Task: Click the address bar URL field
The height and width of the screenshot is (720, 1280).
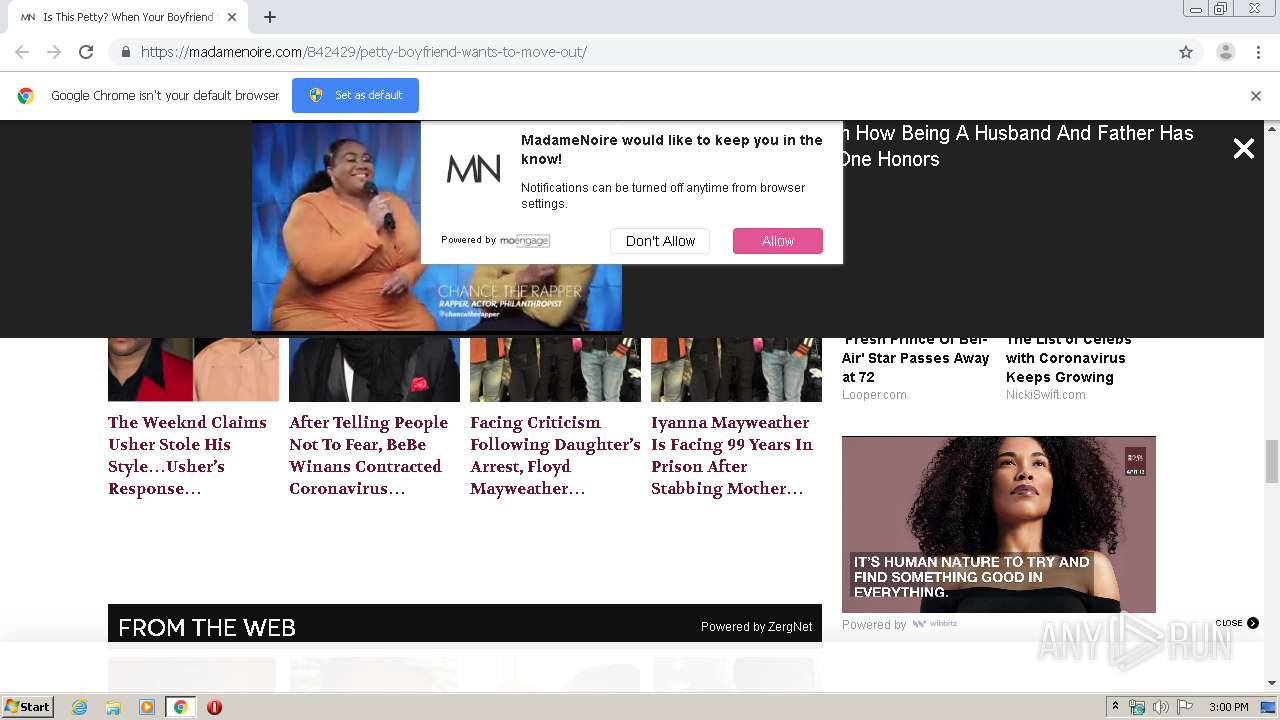Action: (x=640, y=52)
